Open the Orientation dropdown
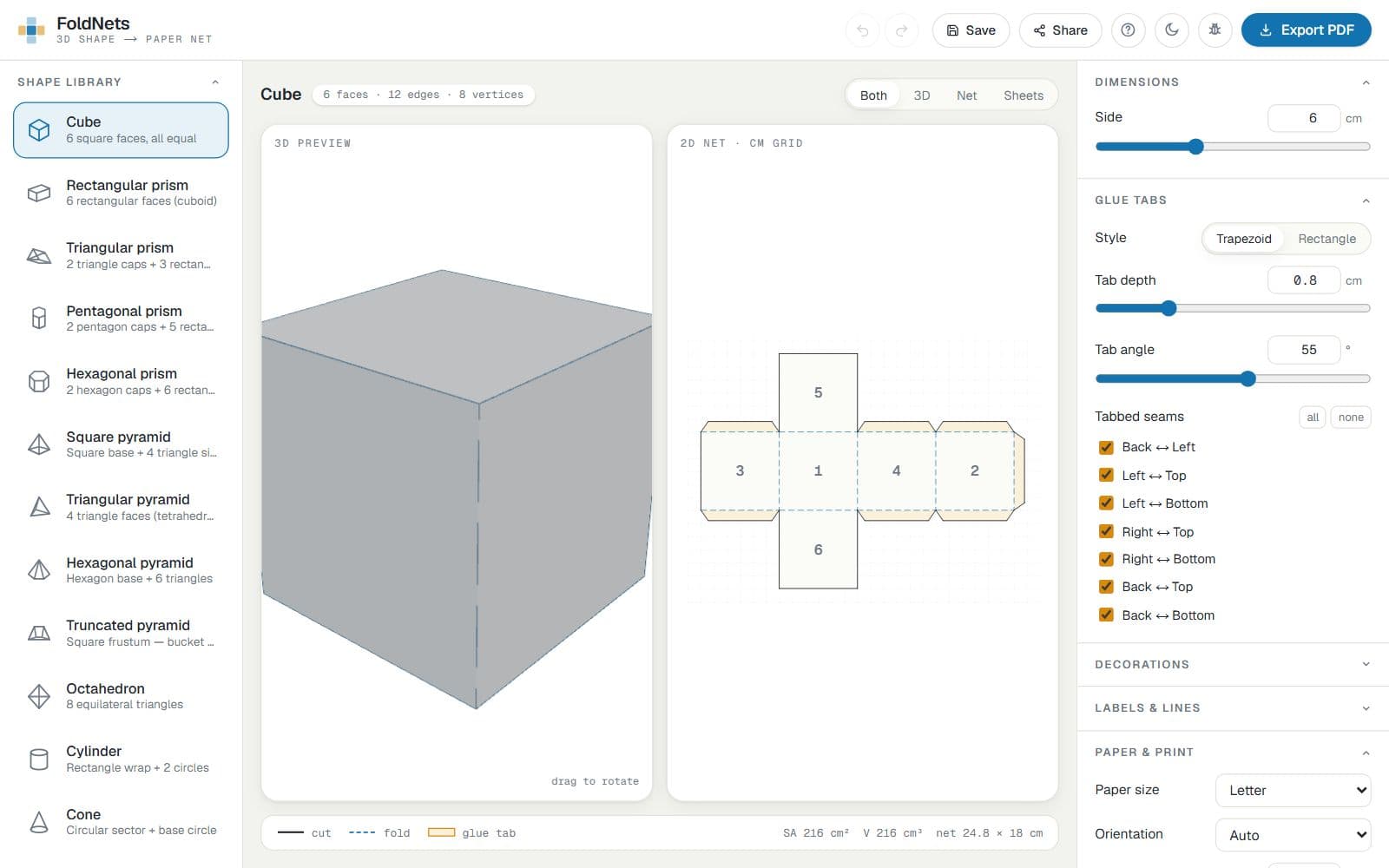Viewport: 1389px width, 868px height. tap(1294, 835)
